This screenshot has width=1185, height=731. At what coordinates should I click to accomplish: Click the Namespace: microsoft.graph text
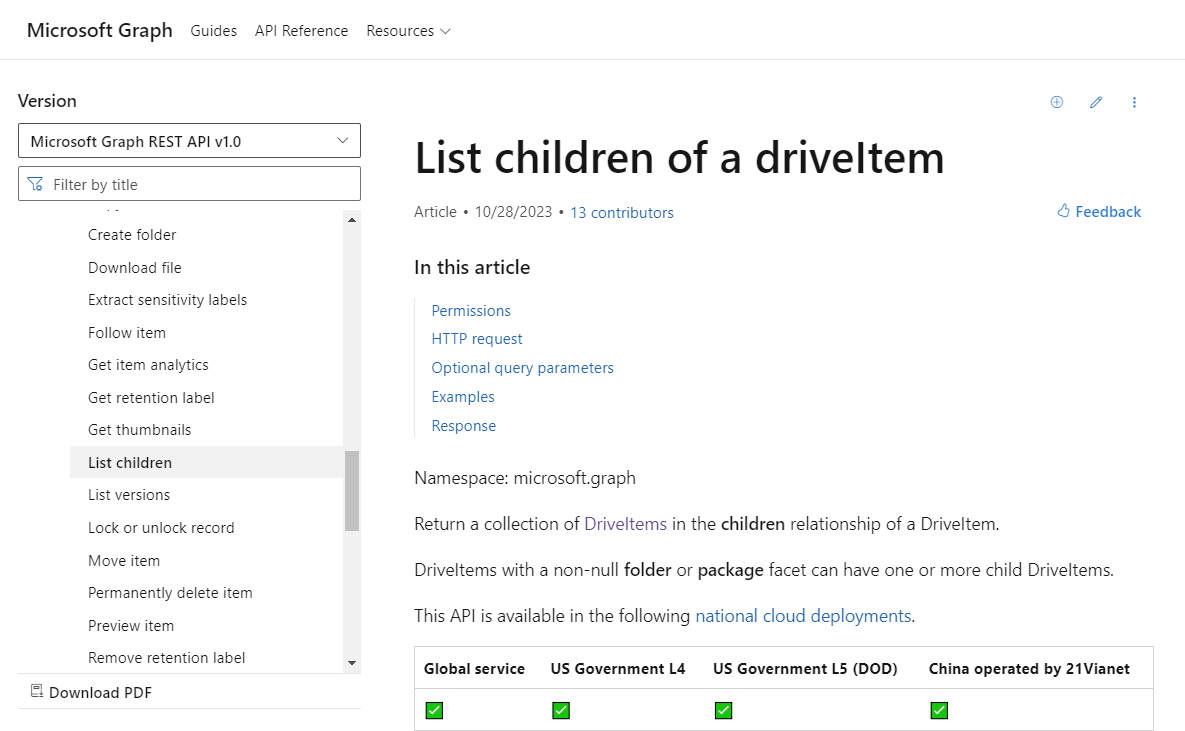(x=524, y=478)
